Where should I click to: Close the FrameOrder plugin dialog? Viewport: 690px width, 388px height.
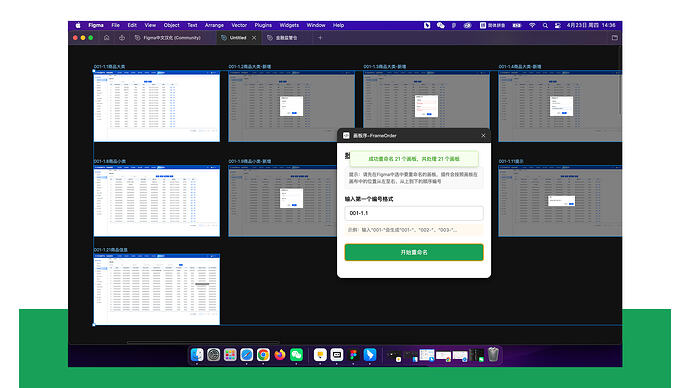(483, 135)
